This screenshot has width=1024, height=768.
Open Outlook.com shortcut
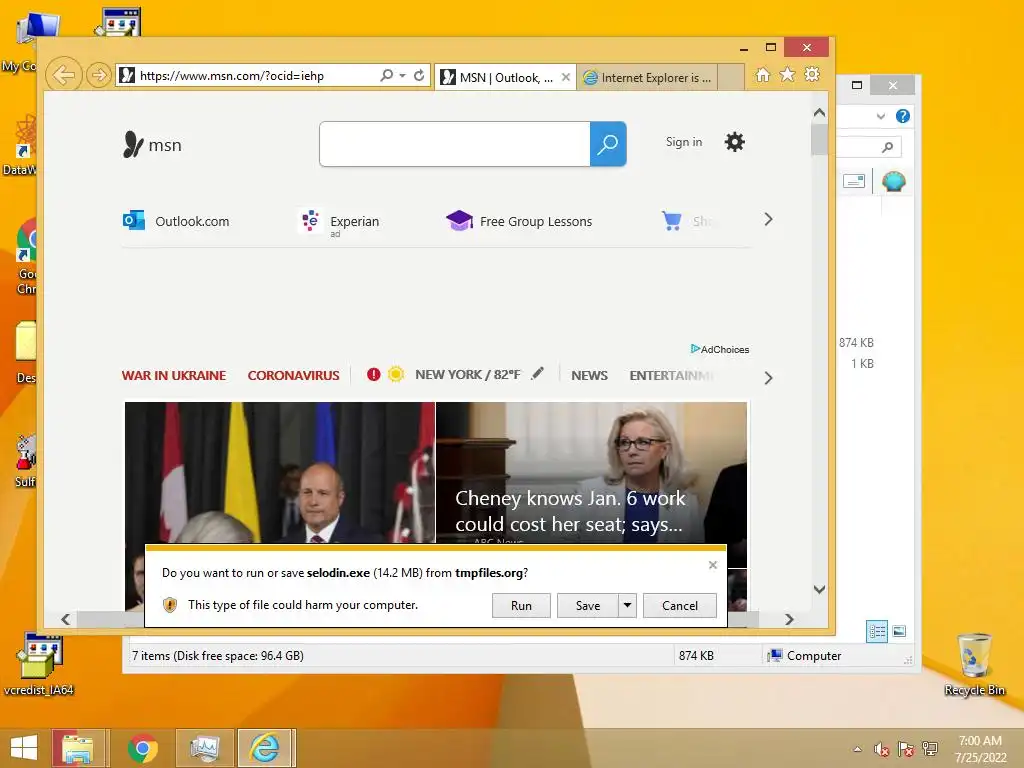tap(176, 221)
